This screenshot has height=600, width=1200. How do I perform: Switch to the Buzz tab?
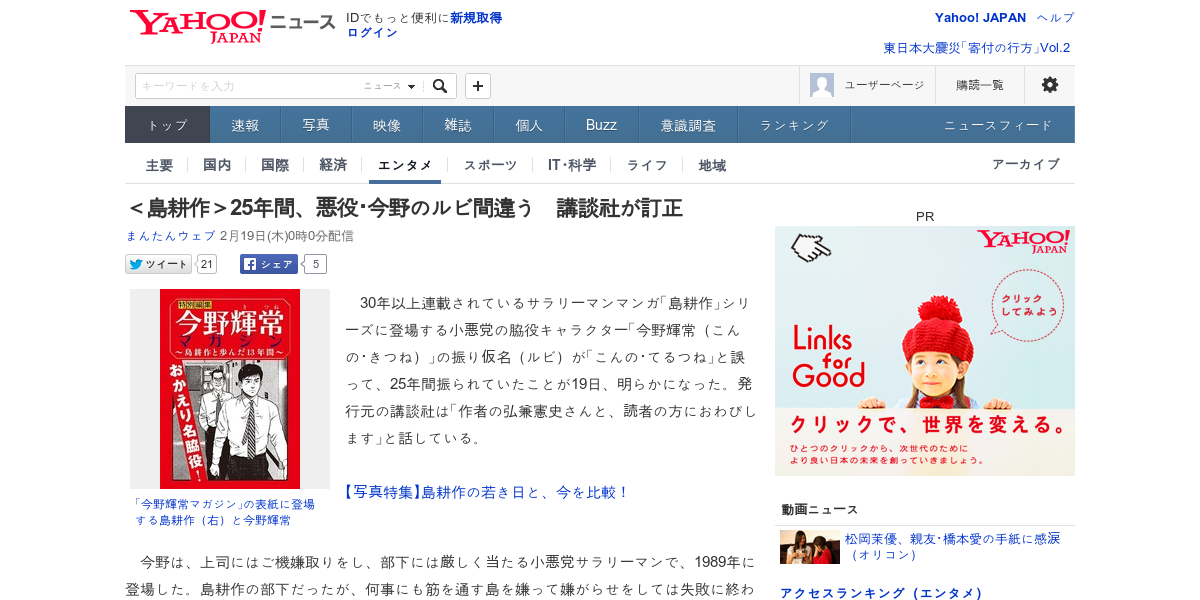click(x=601, y=125)
